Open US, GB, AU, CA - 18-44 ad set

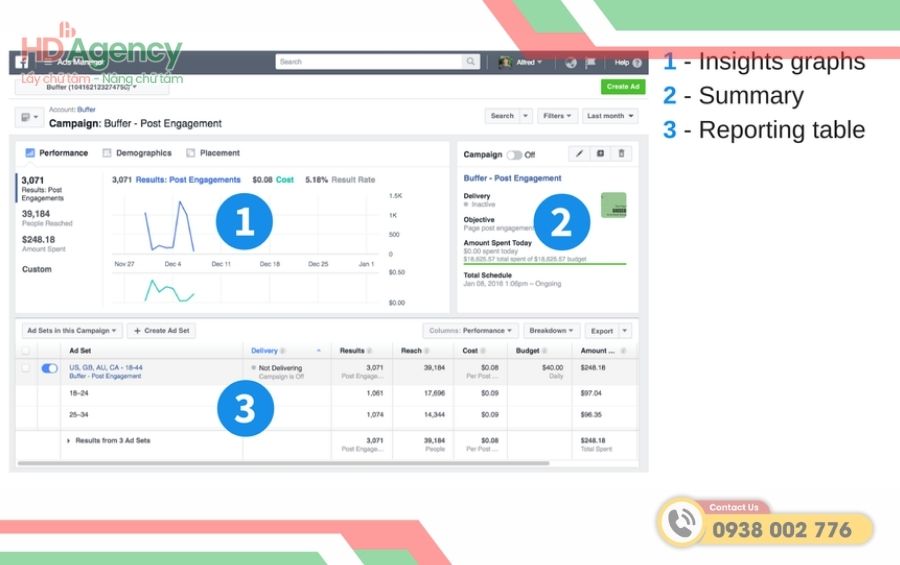tap(106, 367)
